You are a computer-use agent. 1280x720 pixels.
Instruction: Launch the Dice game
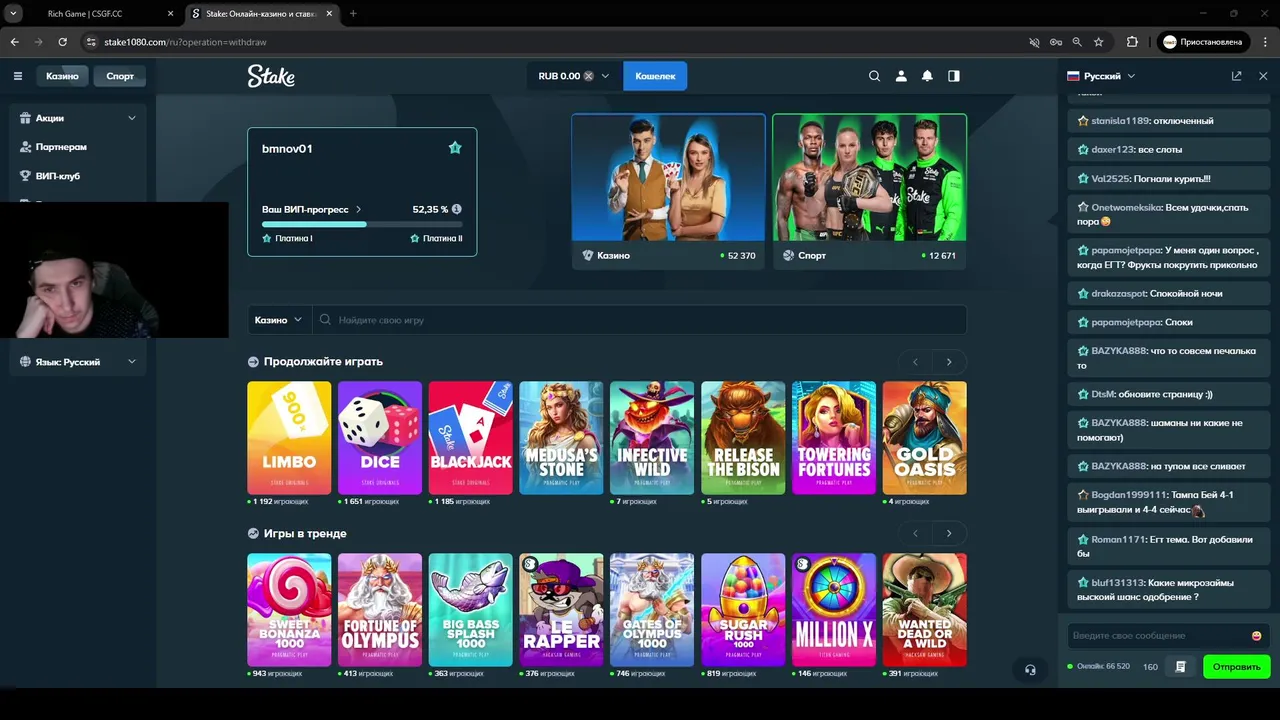point(380,438)
